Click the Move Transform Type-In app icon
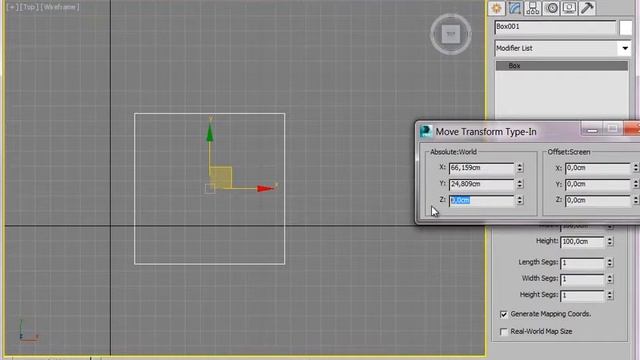640x360 pixels. (426, 131)
